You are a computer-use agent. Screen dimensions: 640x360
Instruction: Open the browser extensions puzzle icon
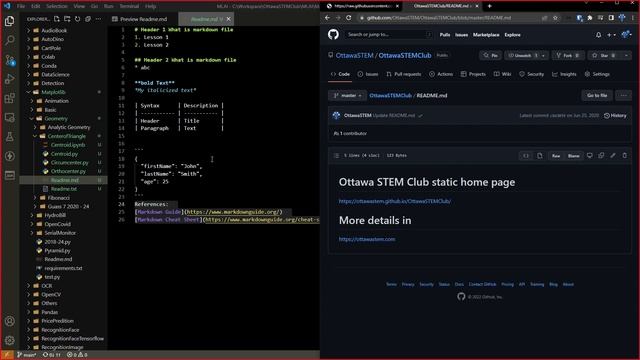click(x=590, y=18)
